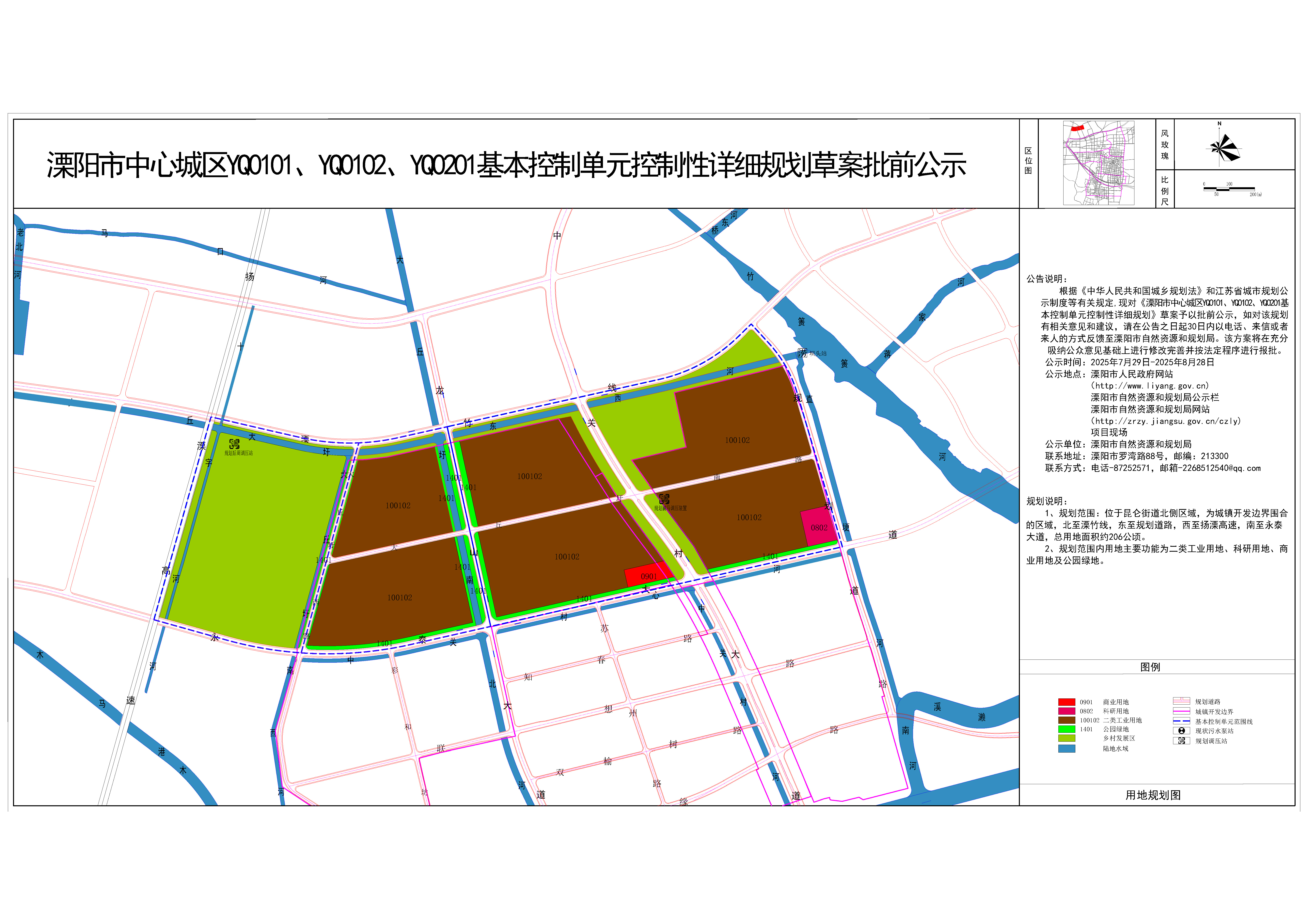
Task: Open the www.liyang.gov.cn website link
Action: [1150, 386]
